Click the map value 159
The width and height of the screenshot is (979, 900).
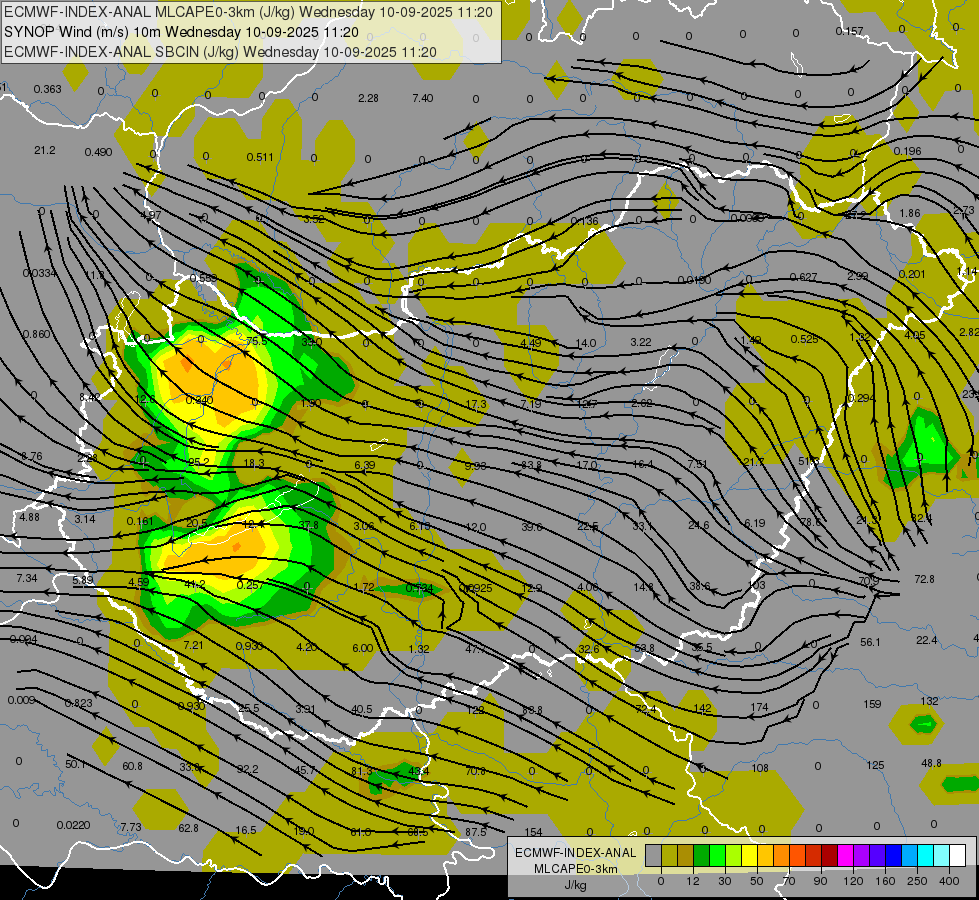[x=872, y=704]
